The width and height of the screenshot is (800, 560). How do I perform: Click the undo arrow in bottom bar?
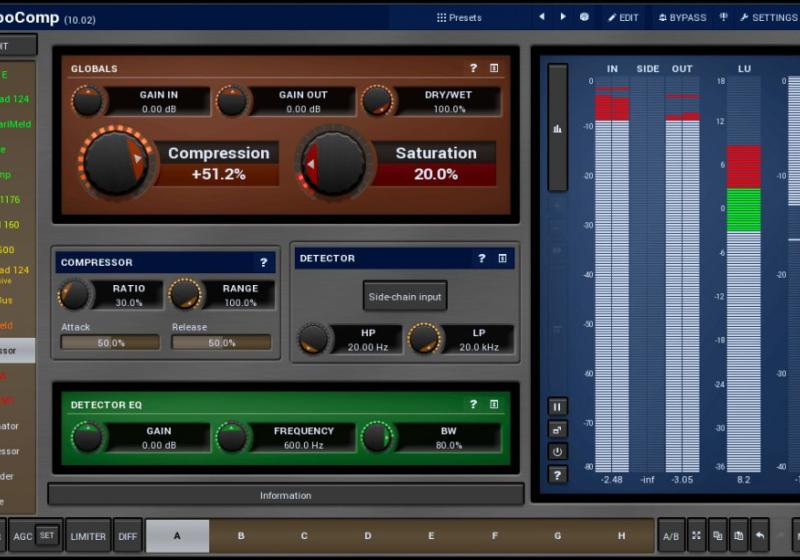(760, 536)
